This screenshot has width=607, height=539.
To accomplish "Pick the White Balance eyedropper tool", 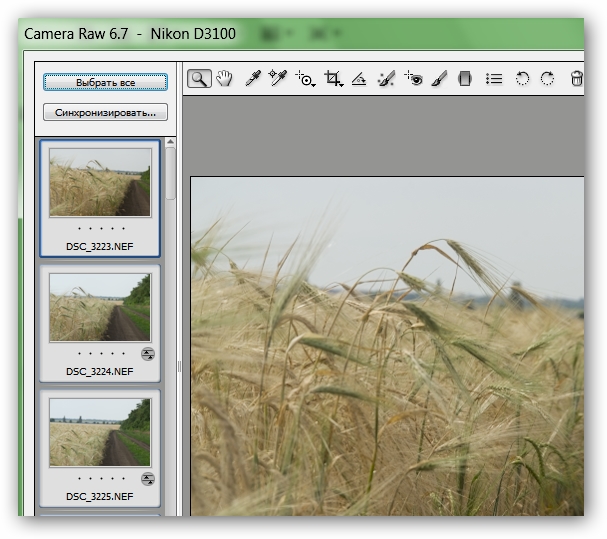I will (253, 79).
